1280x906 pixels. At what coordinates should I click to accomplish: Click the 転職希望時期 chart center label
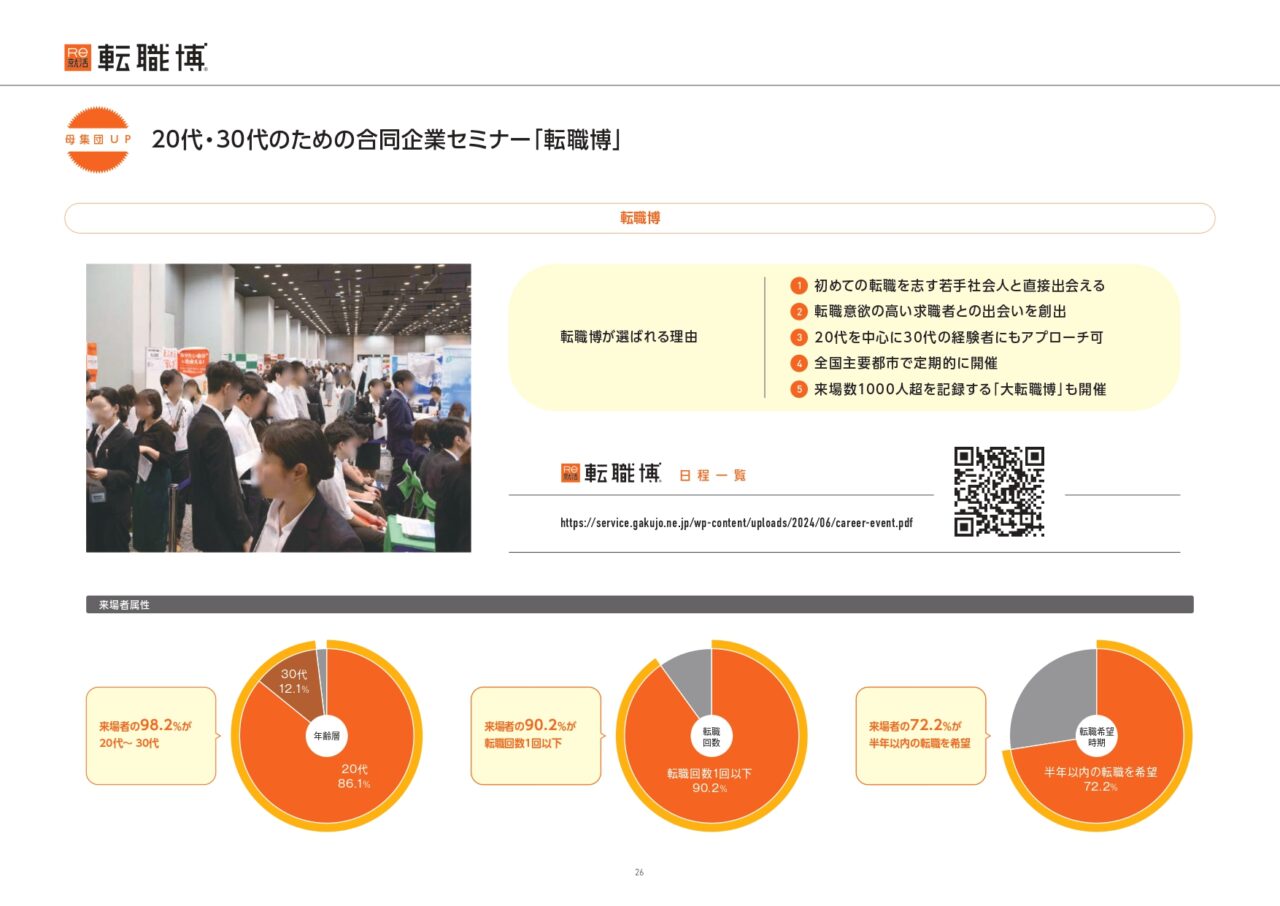pyautogui.click(x=1097, y=737)
